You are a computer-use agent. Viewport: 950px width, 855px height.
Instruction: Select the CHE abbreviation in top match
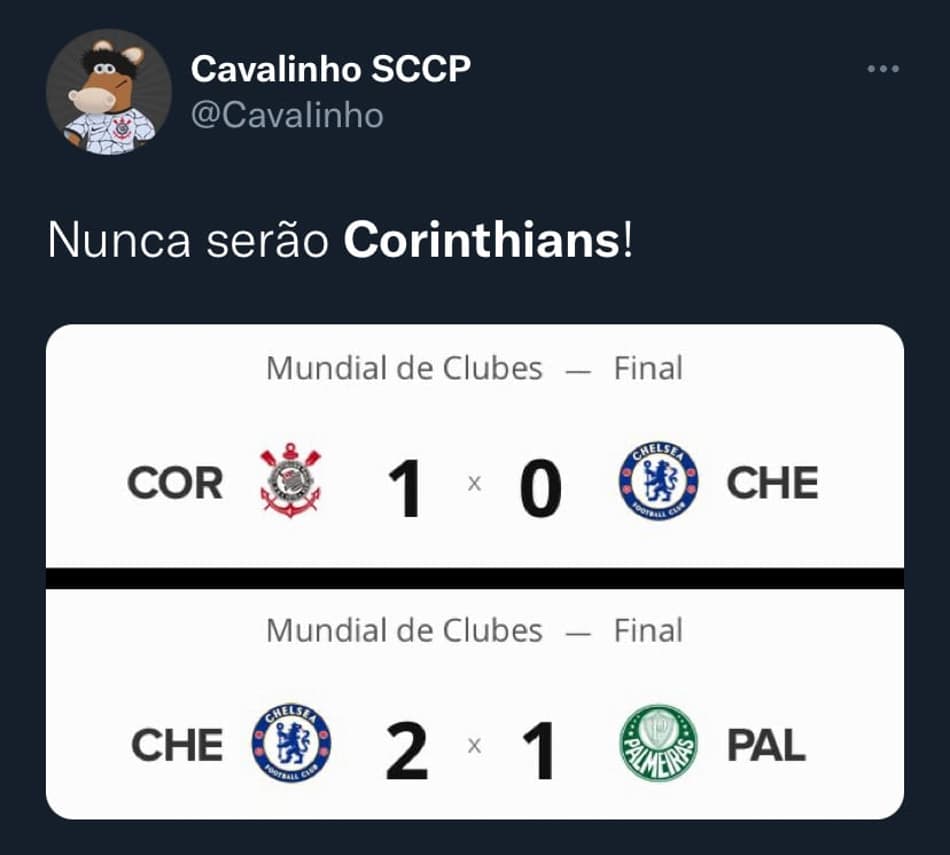click(x=772, y=483)
